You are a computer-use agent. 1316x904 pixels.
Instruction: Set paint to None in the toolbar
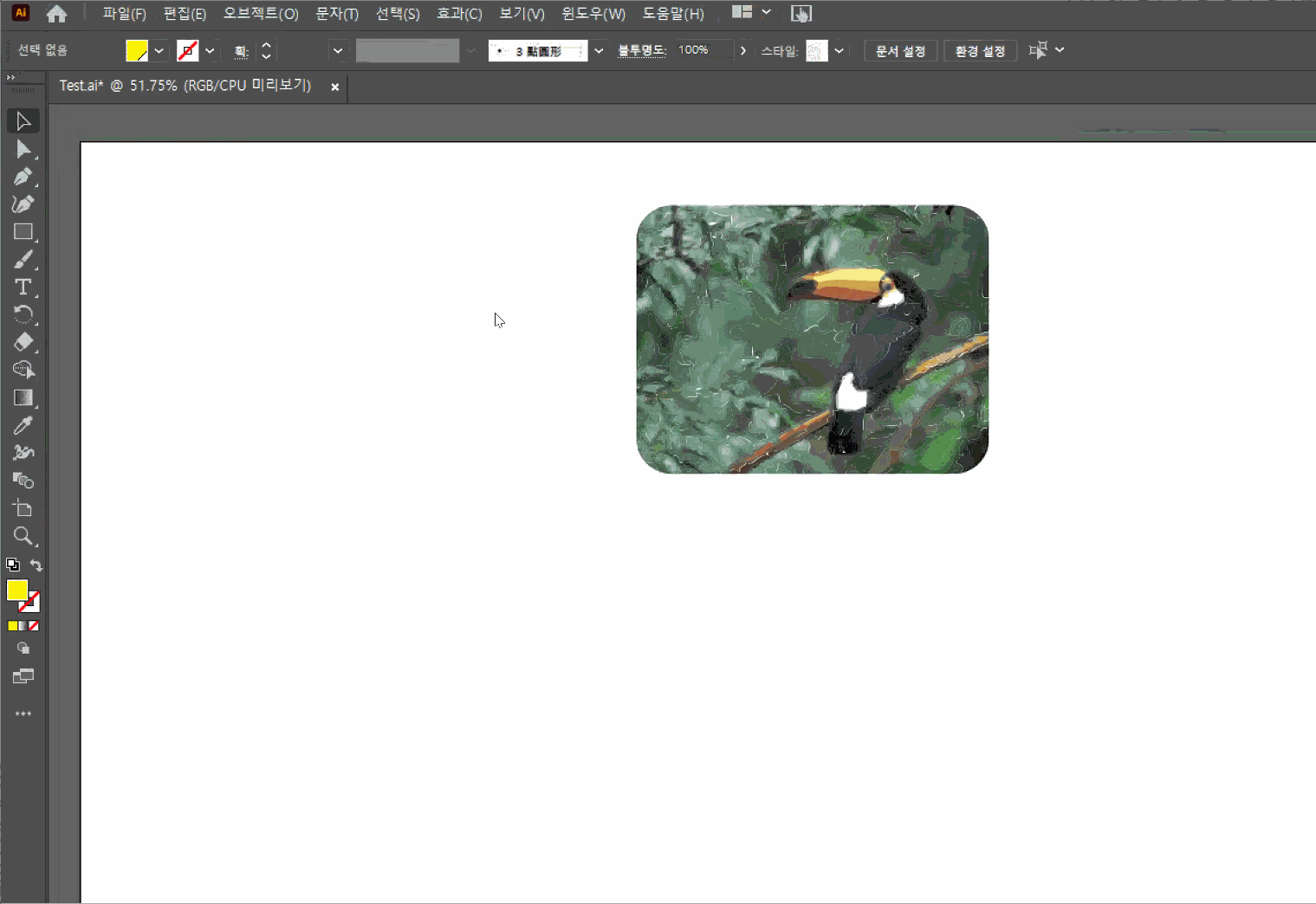[x=34, y=626]
